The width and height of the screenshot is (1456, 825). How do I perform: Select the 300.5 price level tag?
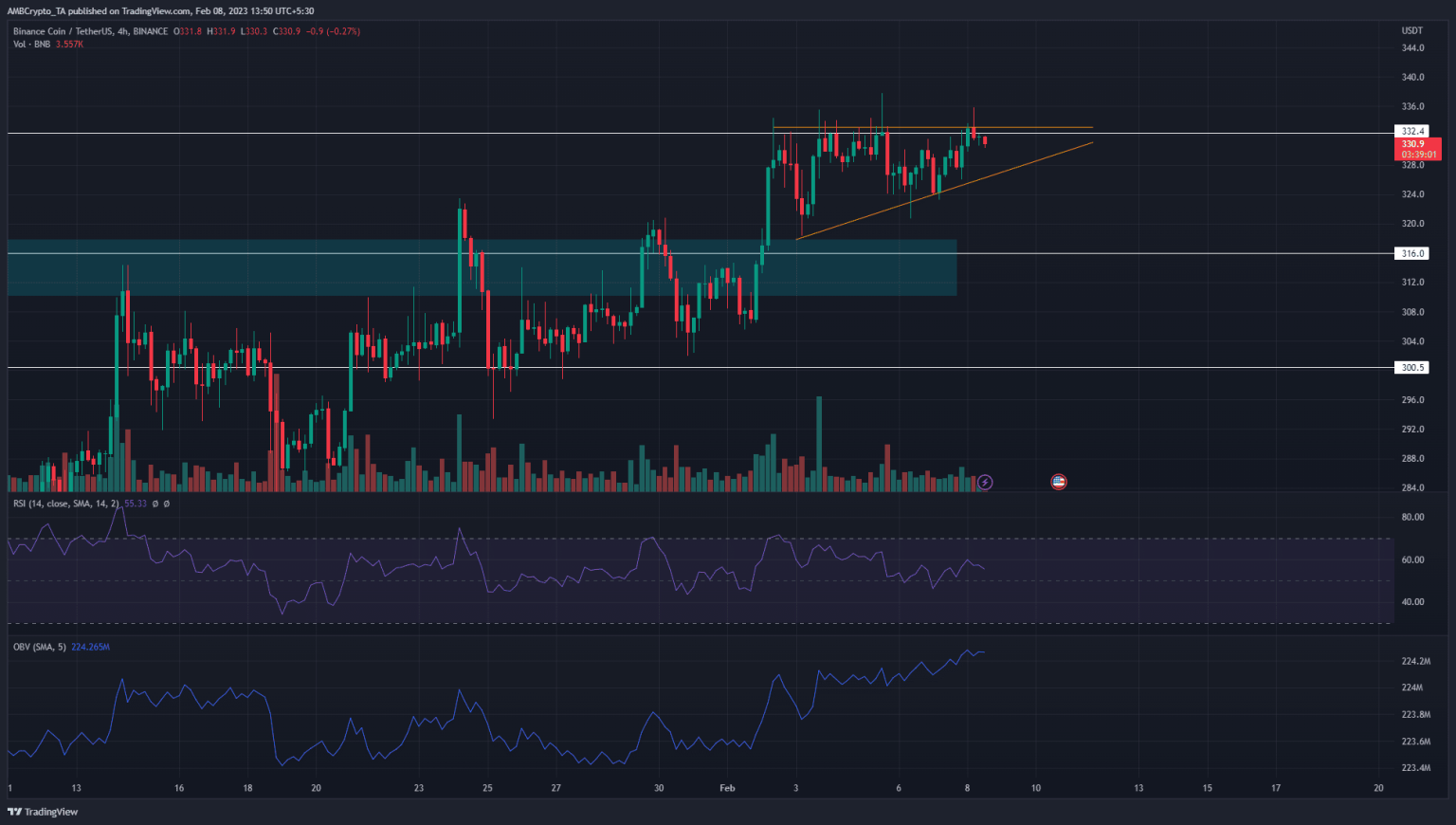tap(1412, 368)
